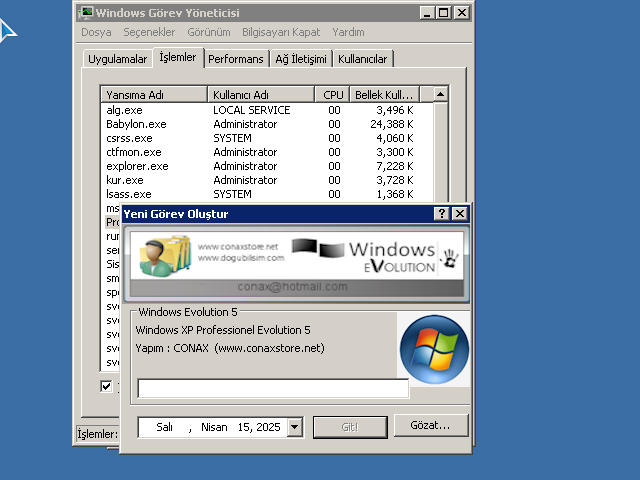Close the Windows Görev Yöneticisi window
640x480 pixels.
tap(462, 13)
